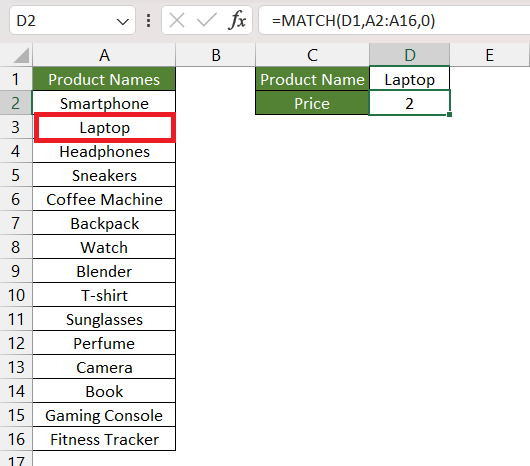Open the Name Box dropdown arrow

click(x=122, y=22)
